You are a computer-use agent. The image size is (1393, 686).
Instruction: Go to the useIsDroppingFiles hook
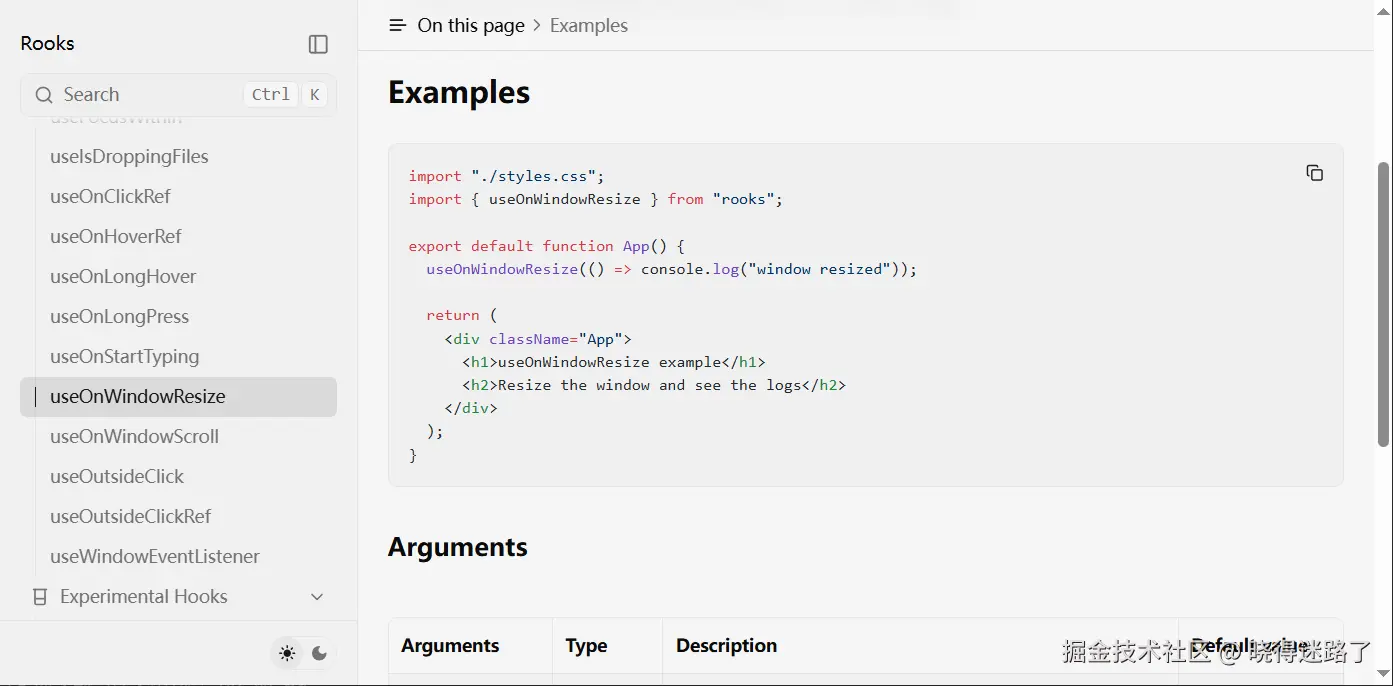pos(129,157)
